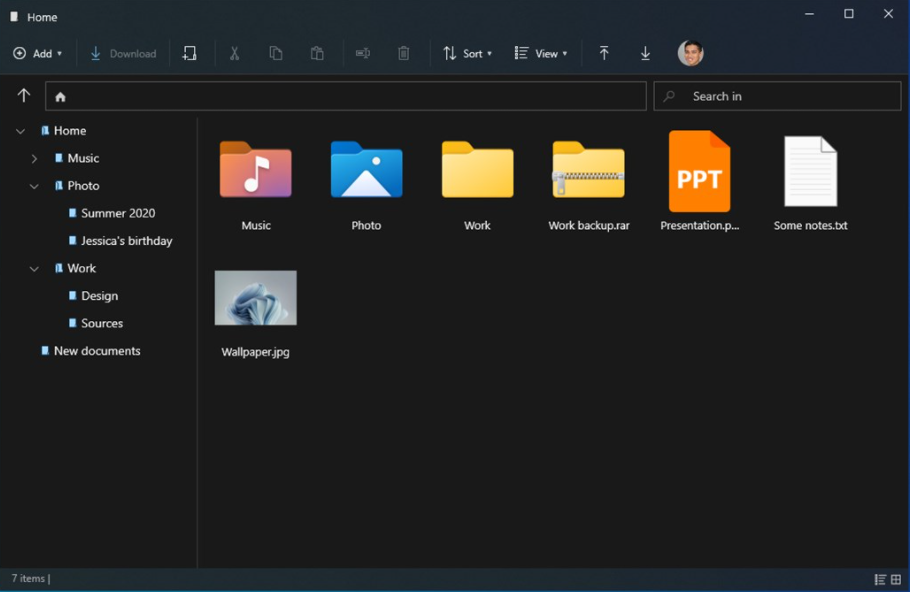Open the user profile avatar
The height and width of the screenshot is (592, 910).
click(x=691, y=53)
